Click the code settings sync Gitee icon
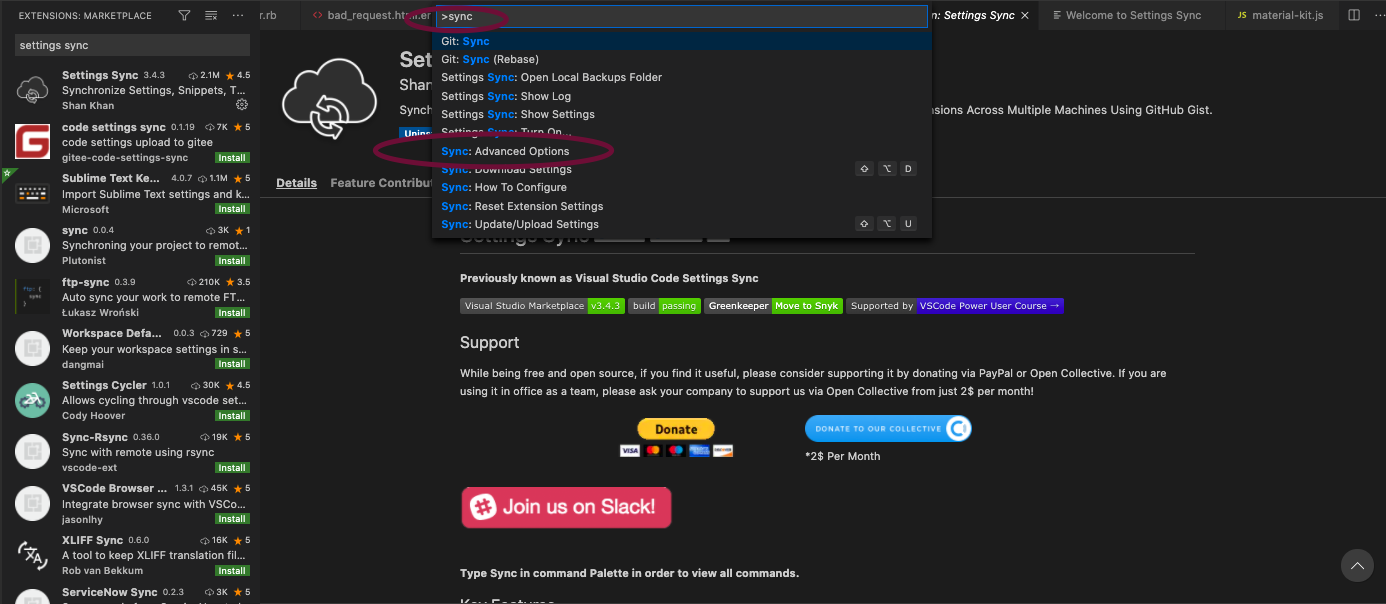This screenshot has width=1386, height=604. (32, 141)
